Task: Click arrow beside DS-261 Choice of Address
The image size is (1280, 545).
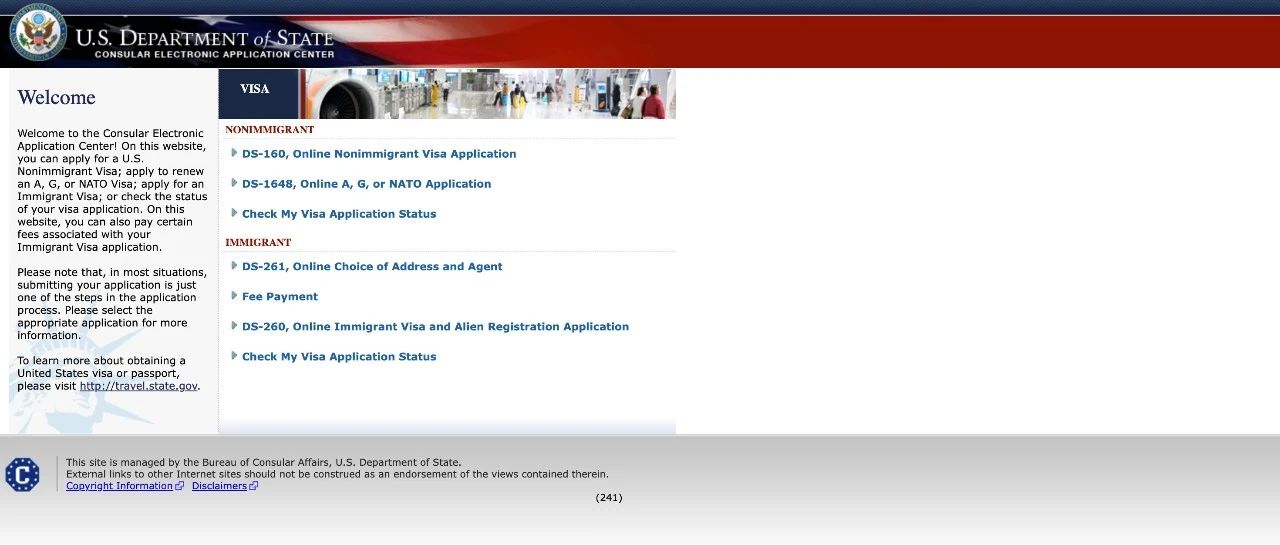Action: pos(234,266)
